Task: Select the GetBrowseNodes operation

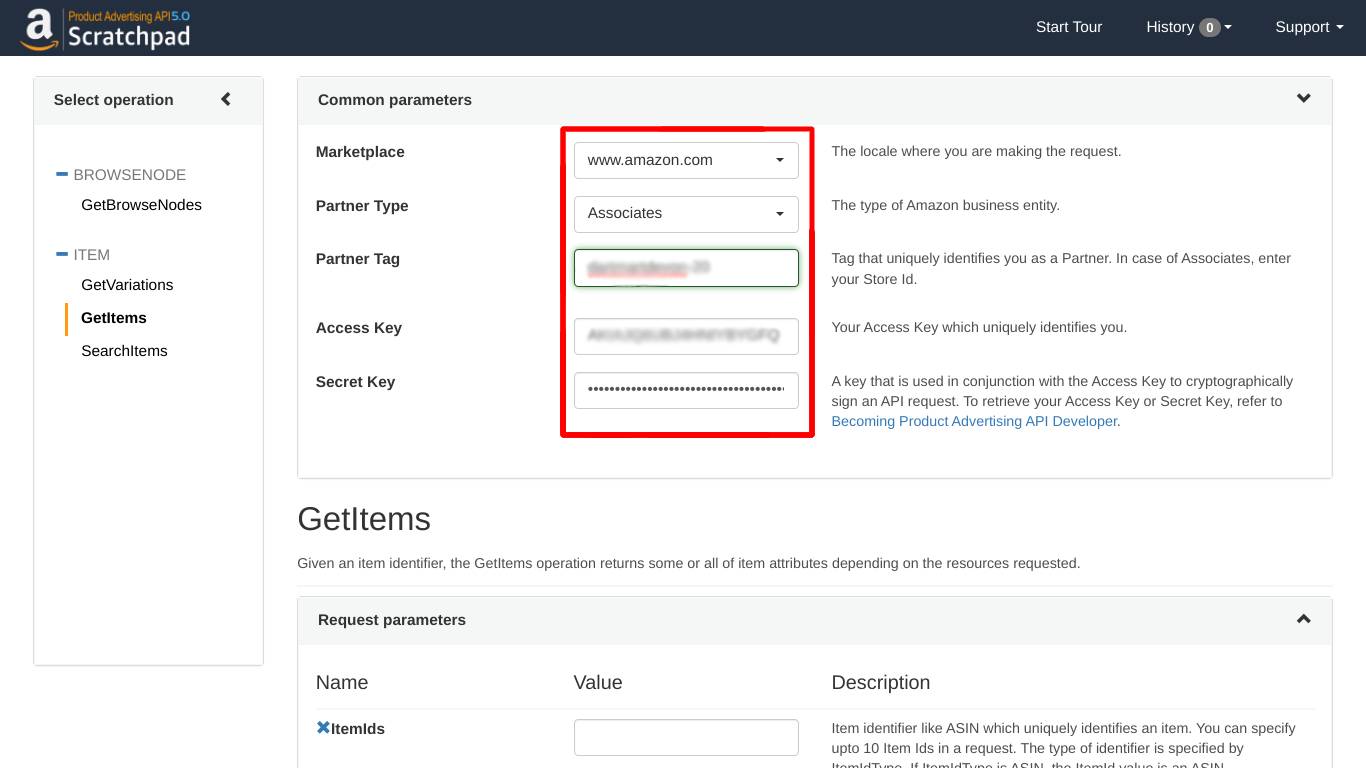Action: click(141, 204)
